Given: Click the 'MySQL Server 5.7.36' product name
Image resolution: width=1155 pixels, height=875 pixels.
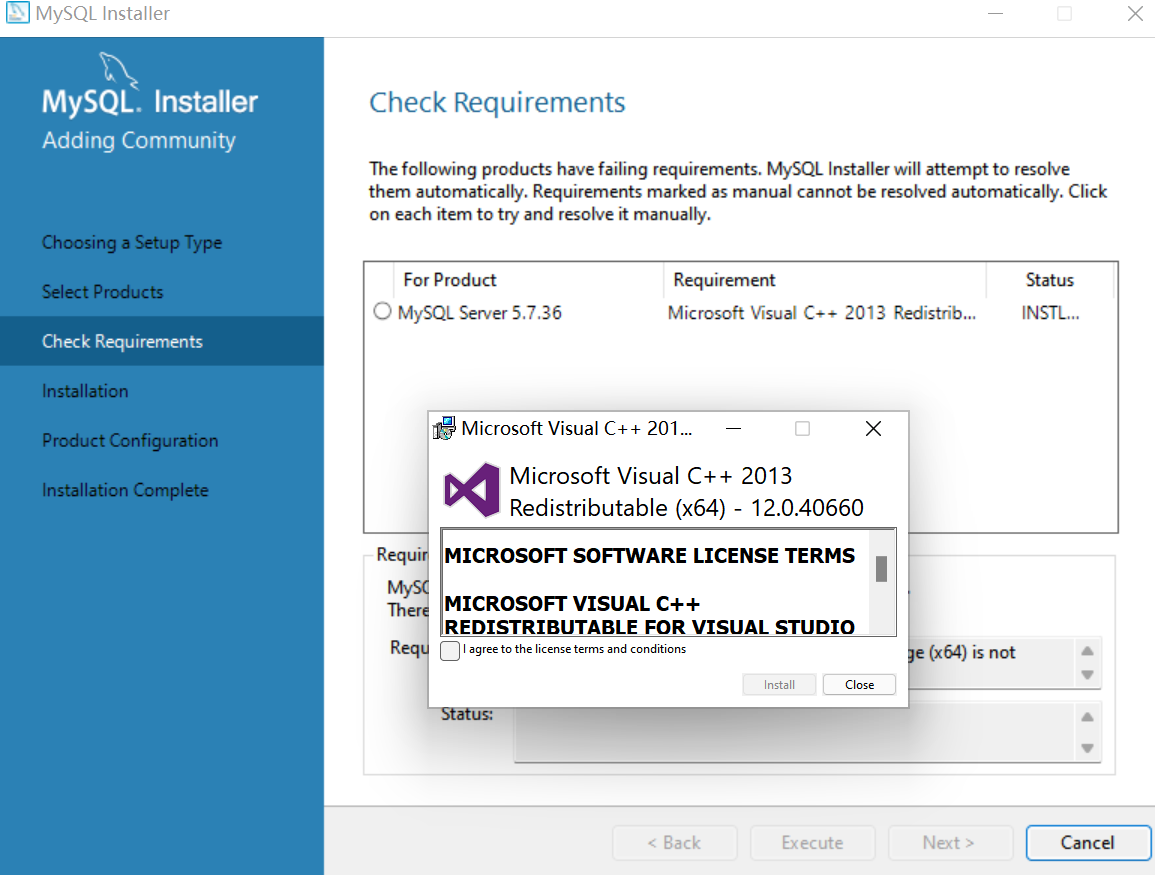Looking at the screenshot, I should tap(480, 313).
